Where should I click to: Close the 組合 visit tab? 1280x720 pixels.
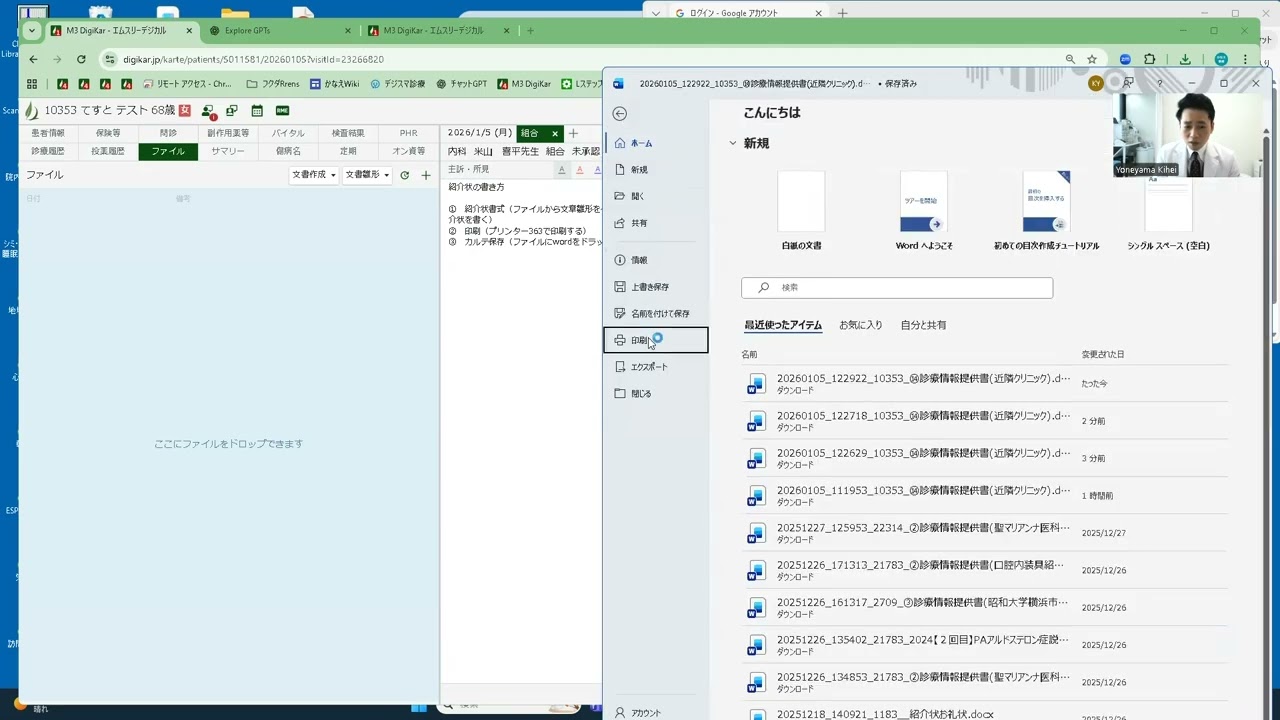(x=555, y=133)
